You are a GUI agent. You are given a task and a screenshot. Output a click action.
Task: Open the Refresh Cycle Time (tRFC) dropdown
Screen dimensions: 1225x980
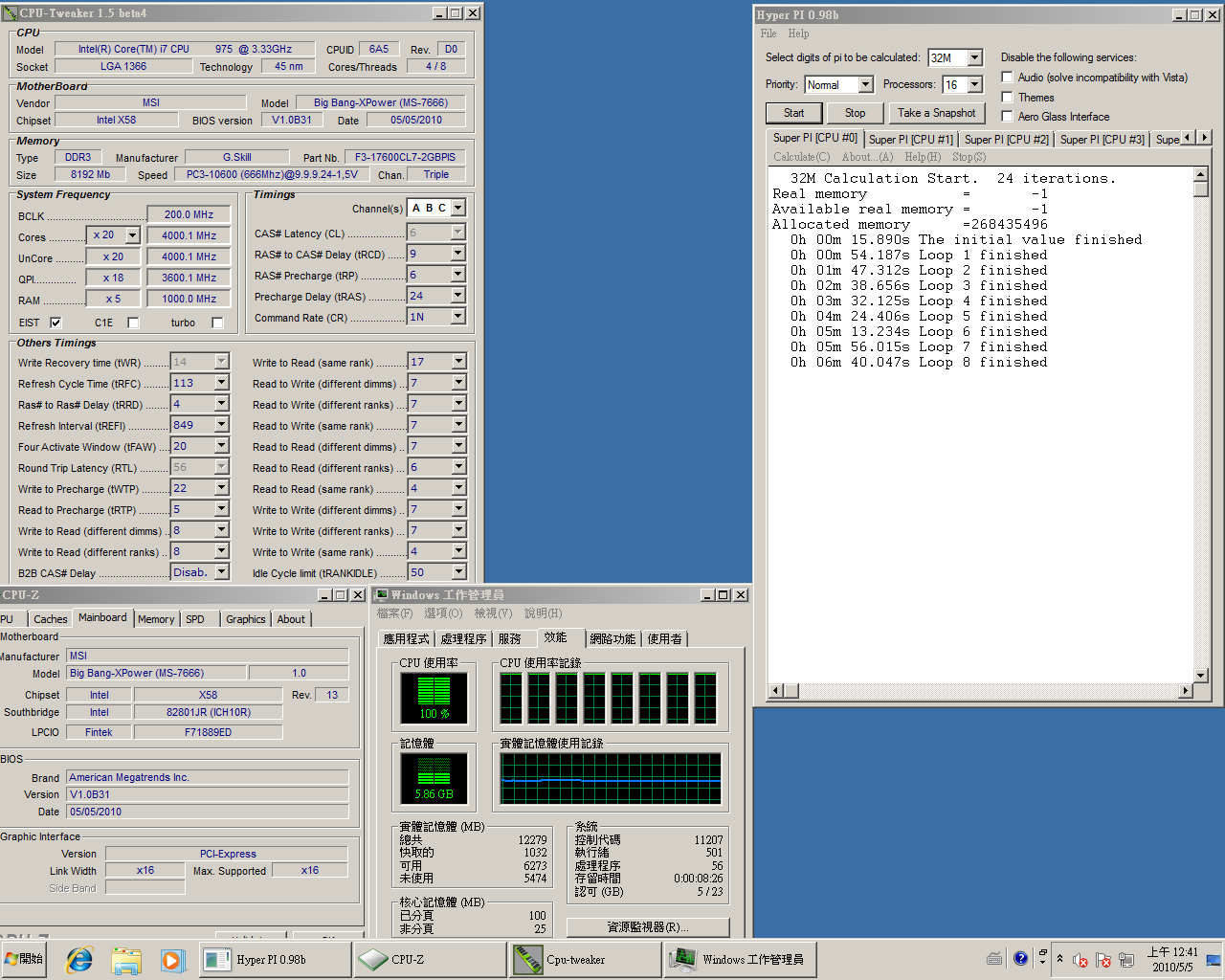tap(221, 383)
